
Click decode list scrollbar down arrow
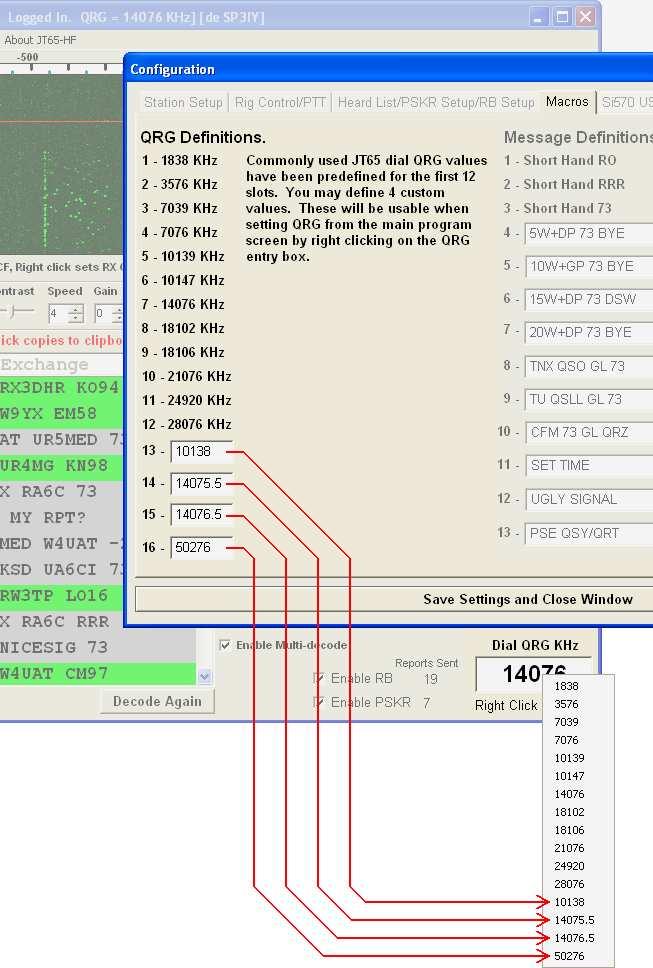(x=205, y=677)
